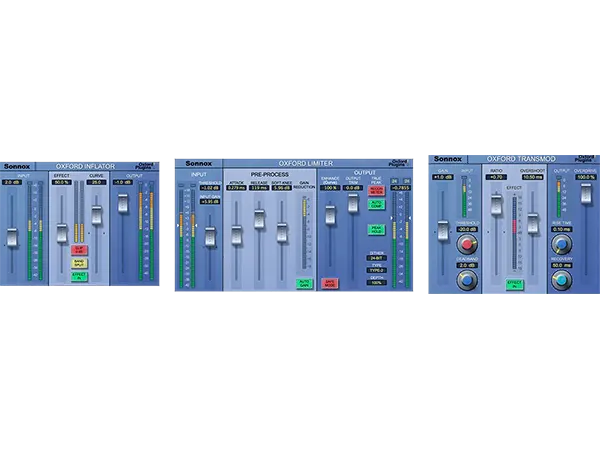
Task: Click TransMod Recovery 50.0 ms field
Action: (561, 265)
